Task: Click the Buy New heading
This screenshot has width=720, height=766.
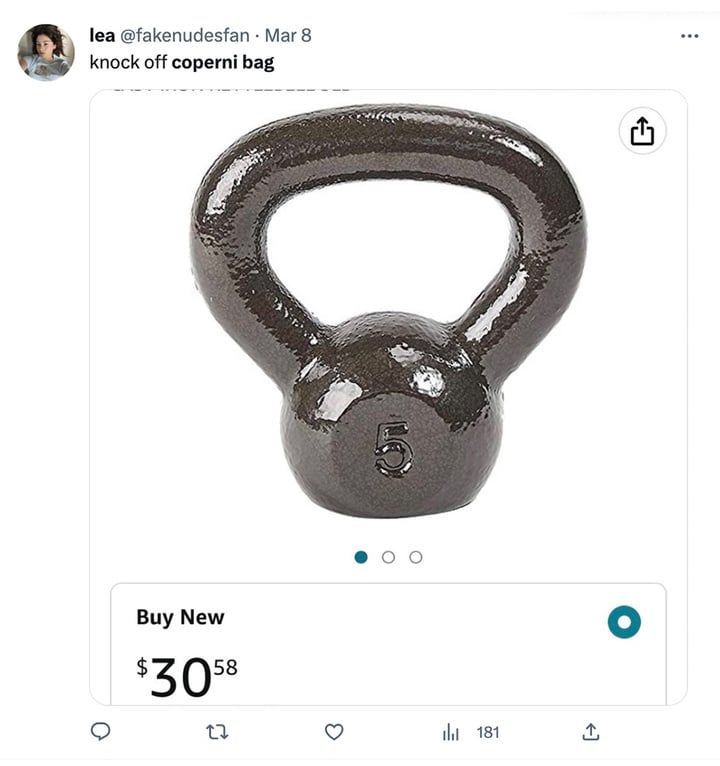Action: [x=180, y=617]
